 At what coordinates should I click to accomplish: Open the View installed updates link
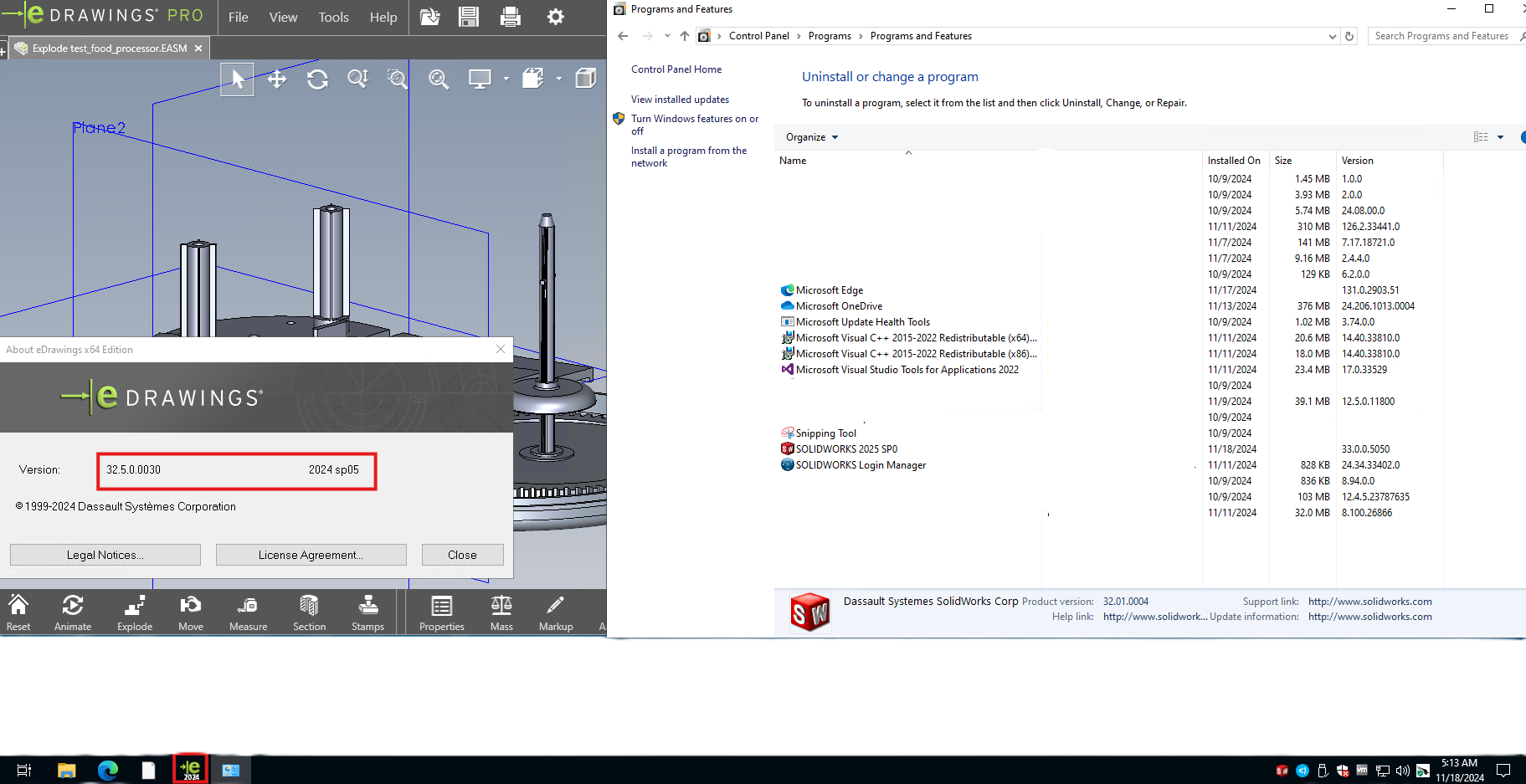(x=680, y=99)
